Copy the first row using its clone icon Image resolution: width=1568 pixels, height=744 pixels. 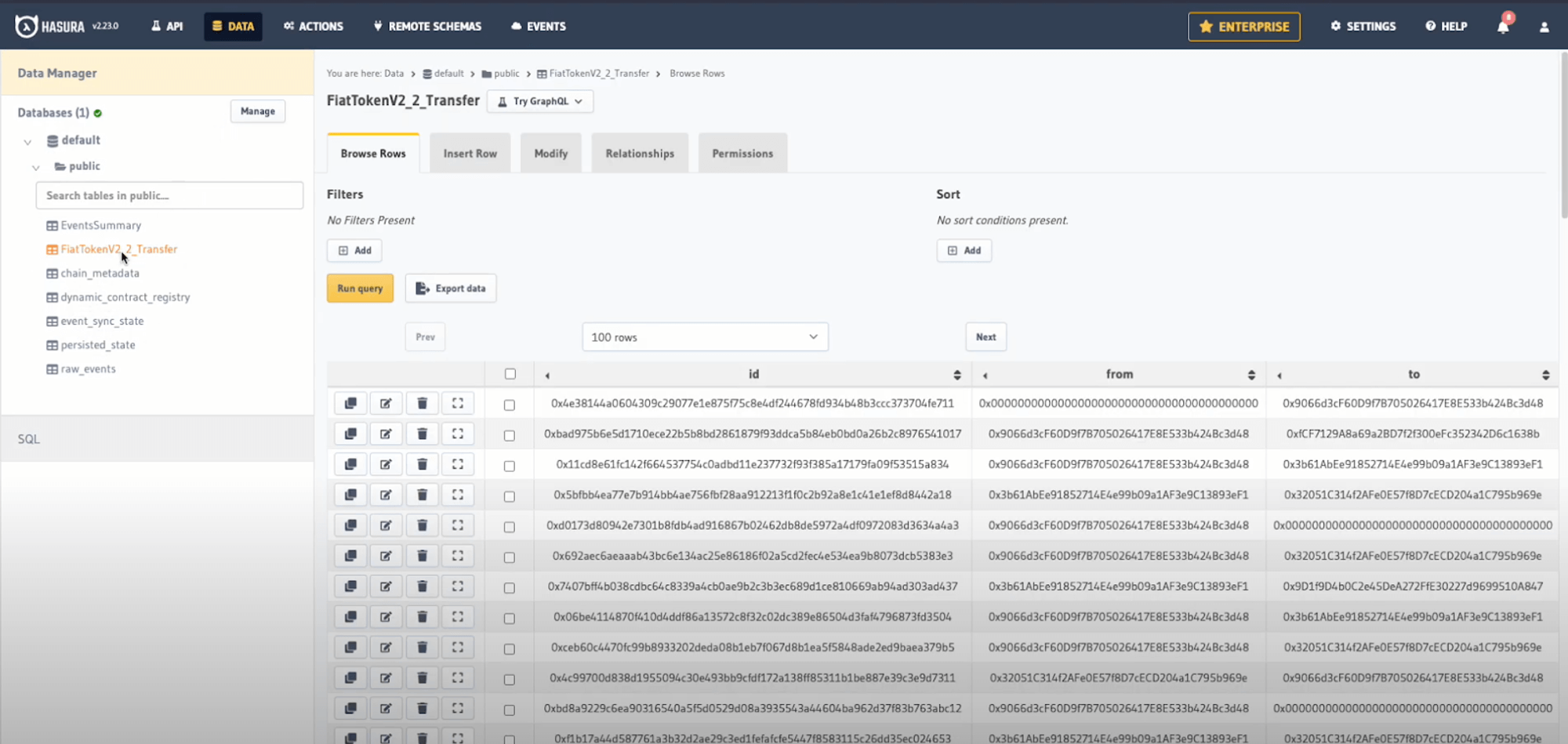[x=350, y=403]
